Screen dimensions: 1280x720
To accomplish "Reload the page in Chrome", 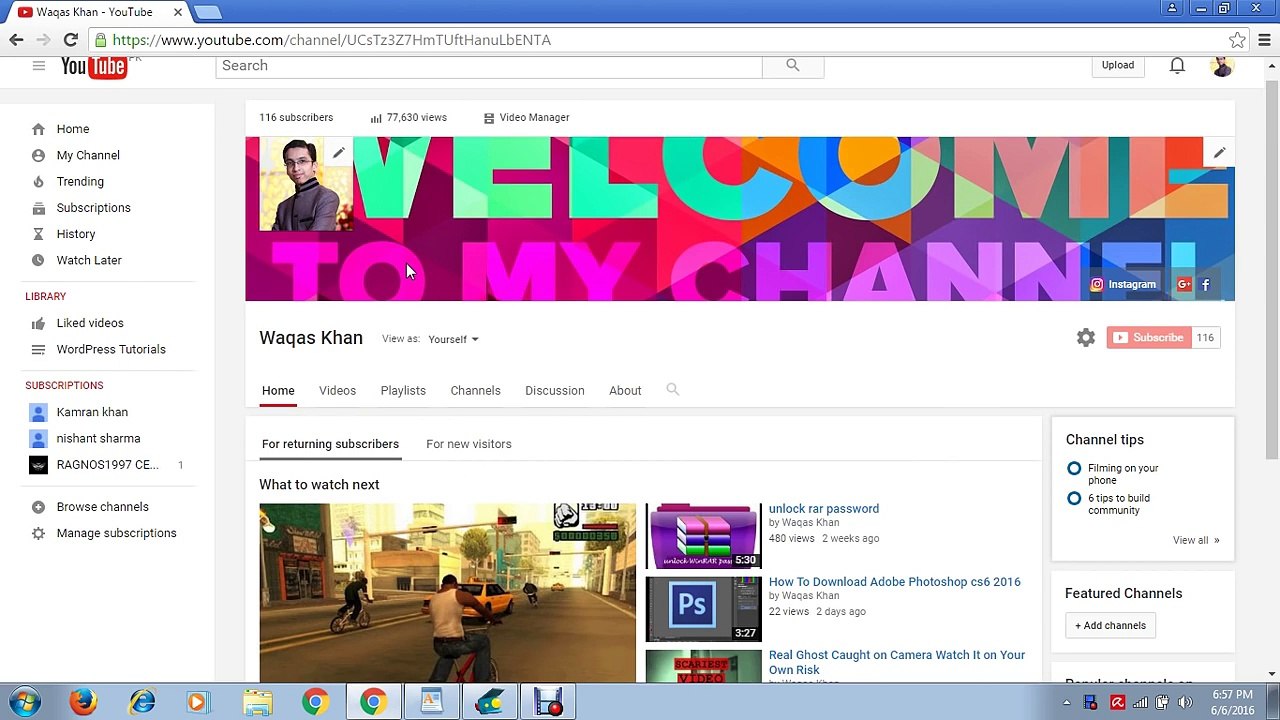I will [x=70, y=40].
